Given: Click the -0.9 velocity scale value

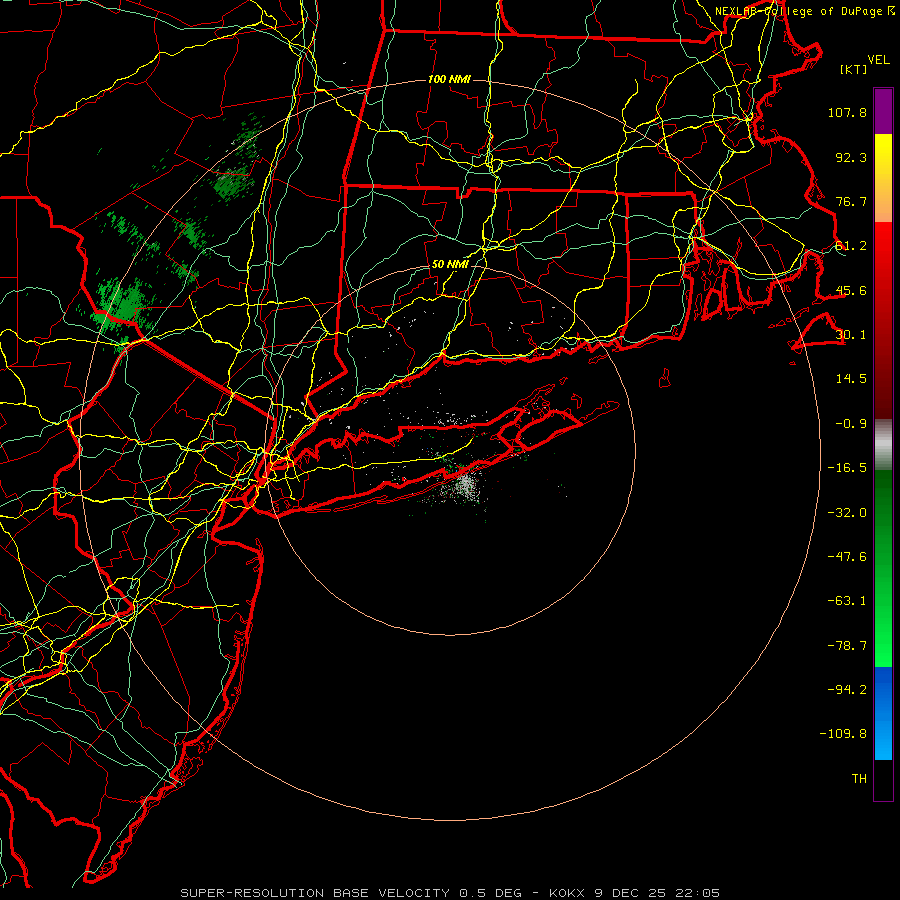Looking at the screenshot, I should [x=851, y=424].
